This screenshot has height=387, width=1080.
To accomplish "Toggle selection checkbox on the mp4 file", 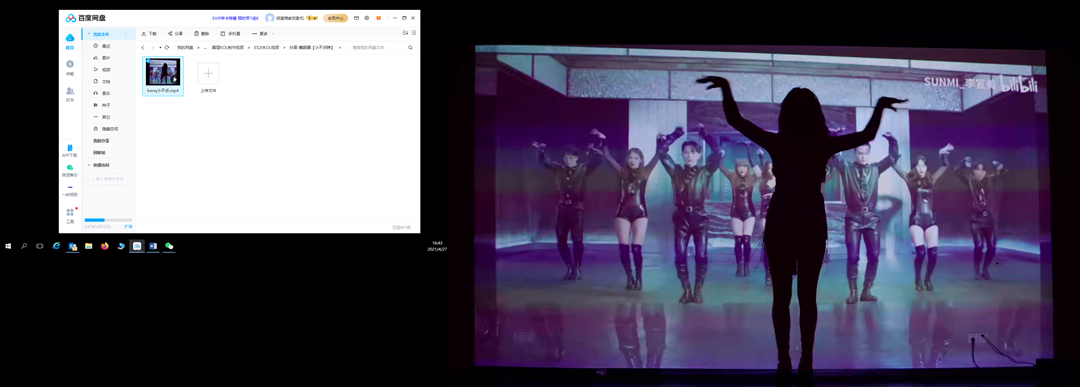I will 147,61.
